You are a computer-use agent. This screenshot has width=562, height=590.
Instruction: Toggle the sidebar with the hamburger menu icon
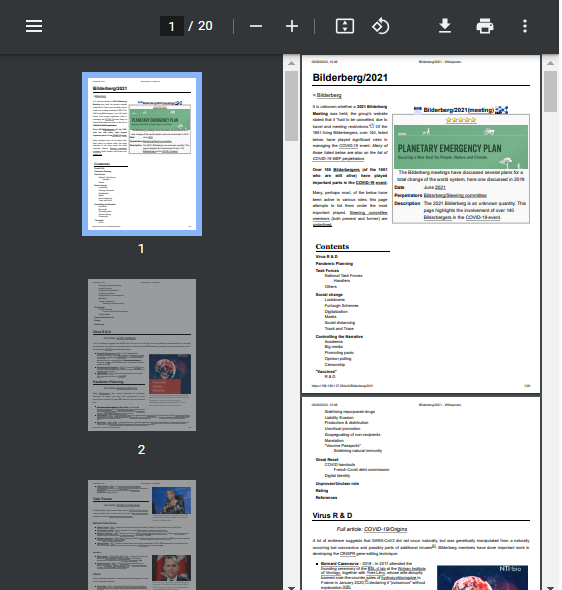34,26
